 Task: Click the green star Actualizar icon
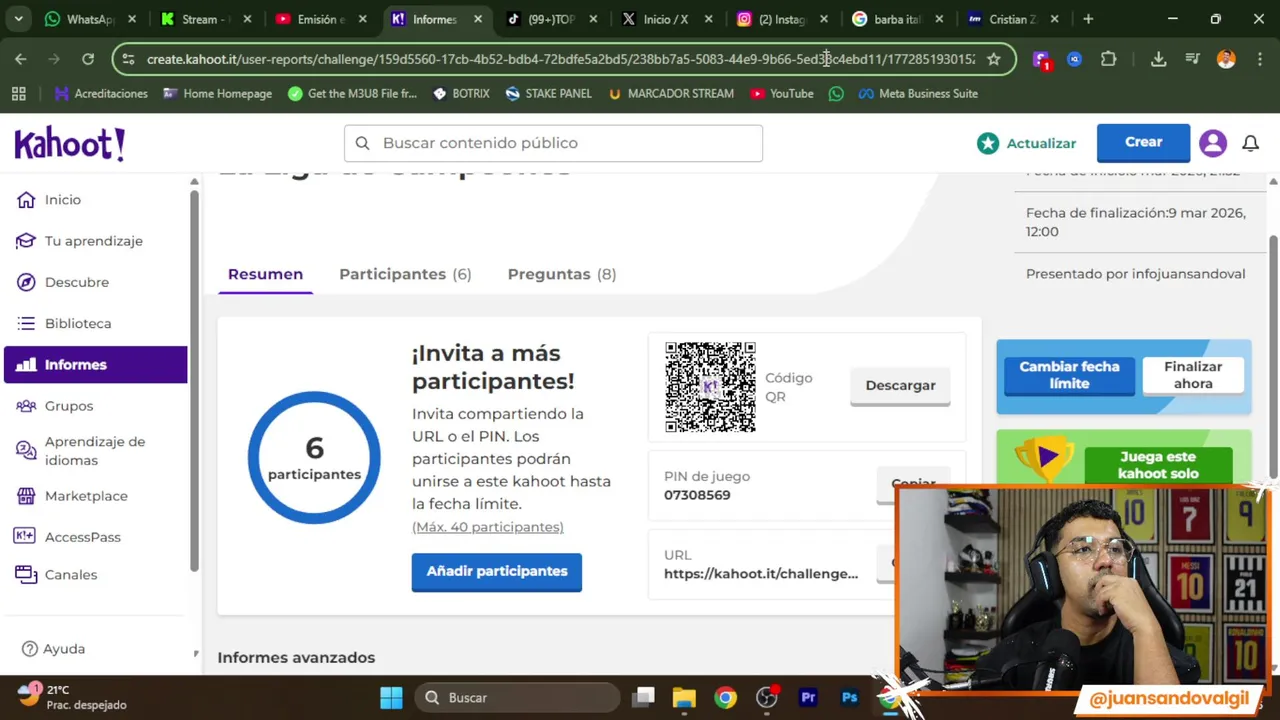(988, 143)
